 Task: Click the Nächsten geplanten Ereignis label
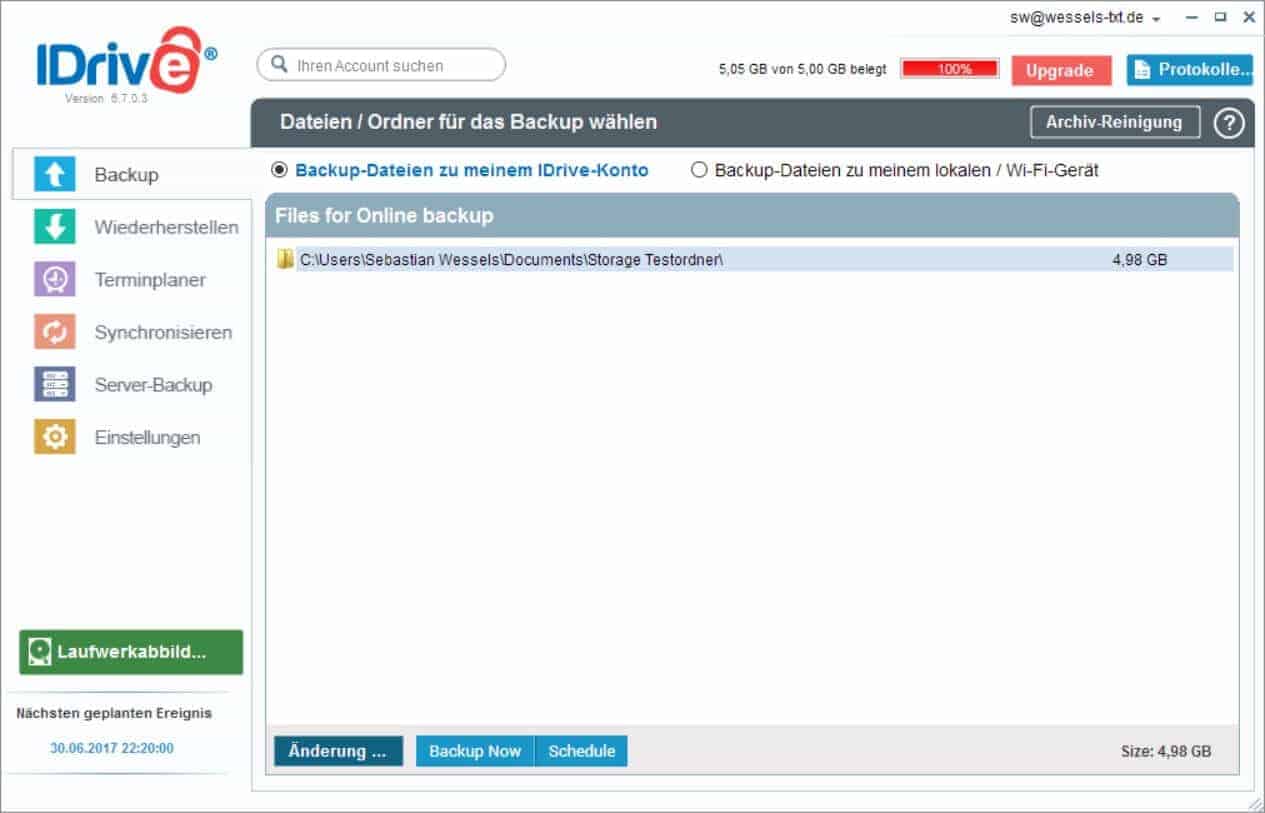click(x=114, y=713)
